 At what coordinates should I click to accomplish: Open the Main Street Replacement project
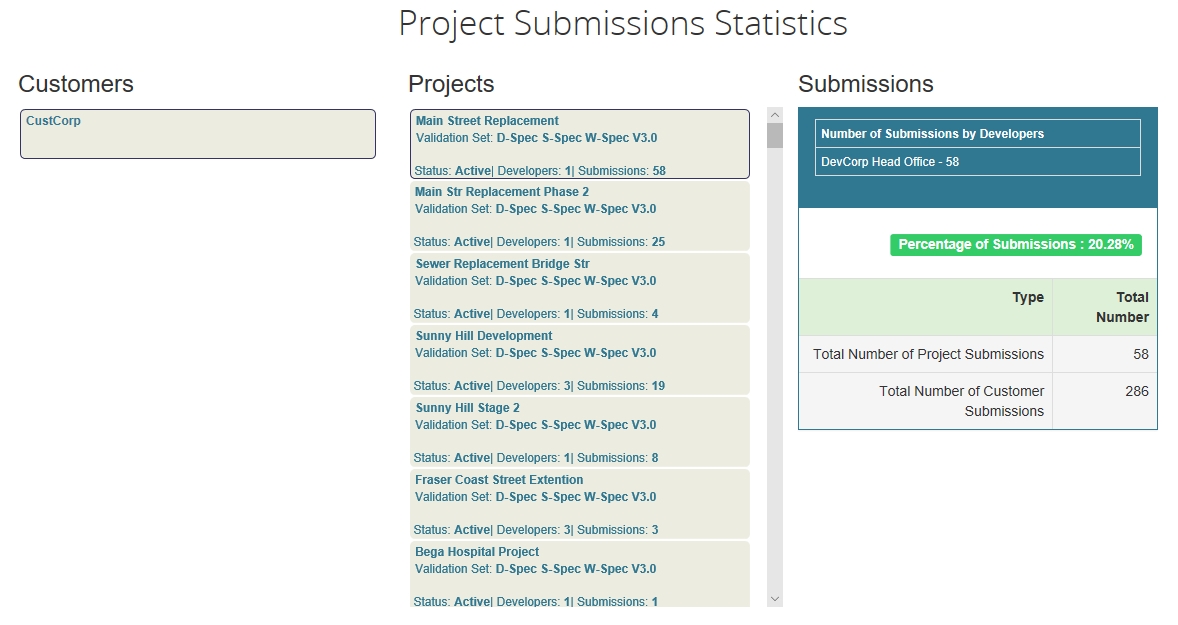pyautogui.click(x=579, y=144)
